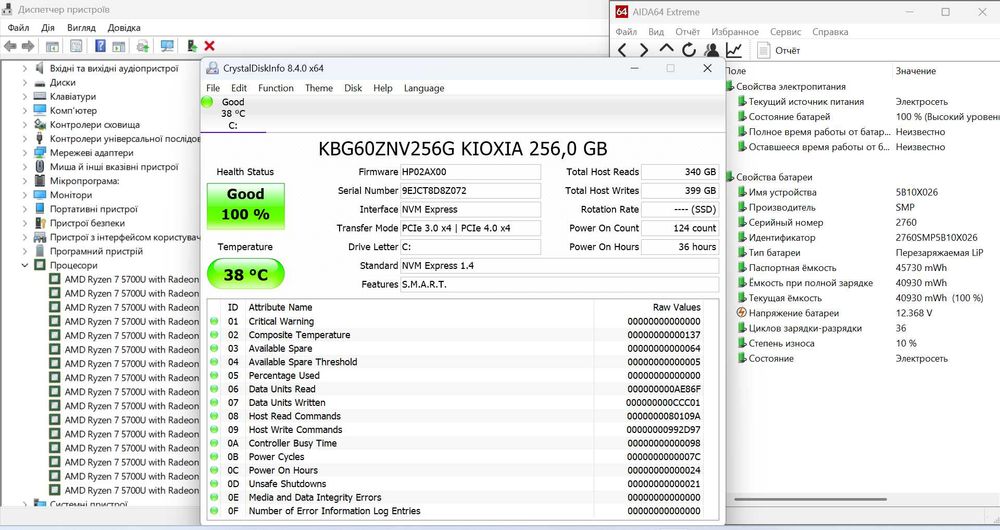Open the Вигляд menu in Device Manager
This screenshot has height=530, width=1000.
pyautogui.click(x=81, y=27)
